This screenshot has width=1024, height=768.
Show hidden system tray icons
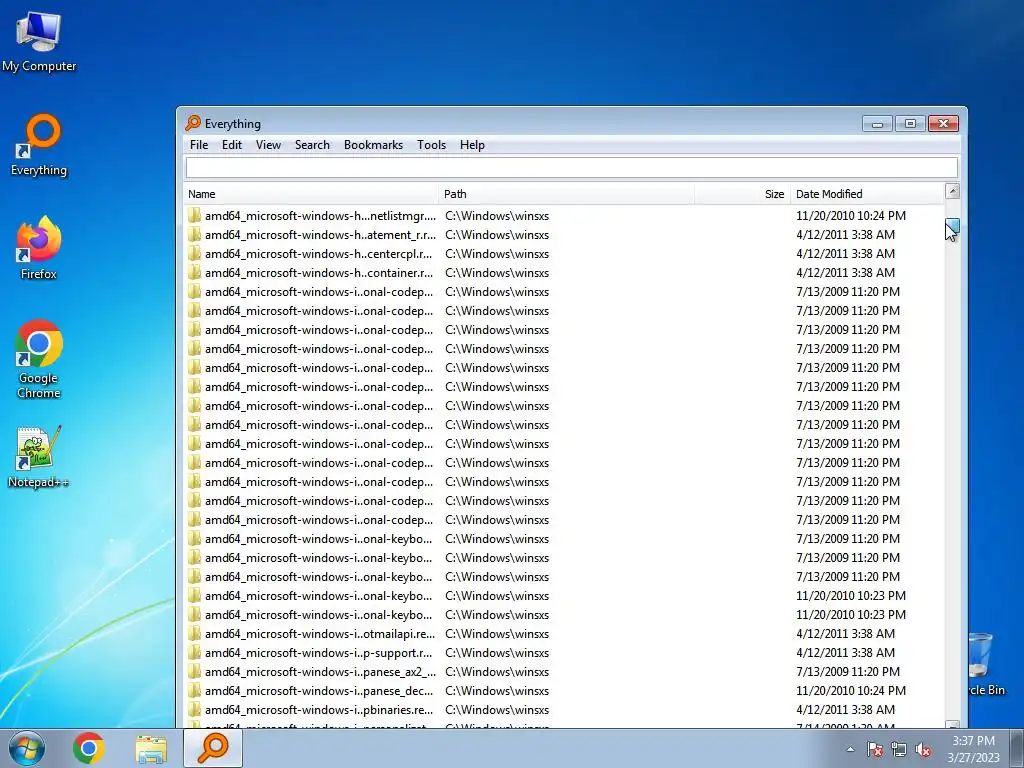click(850, 750)
